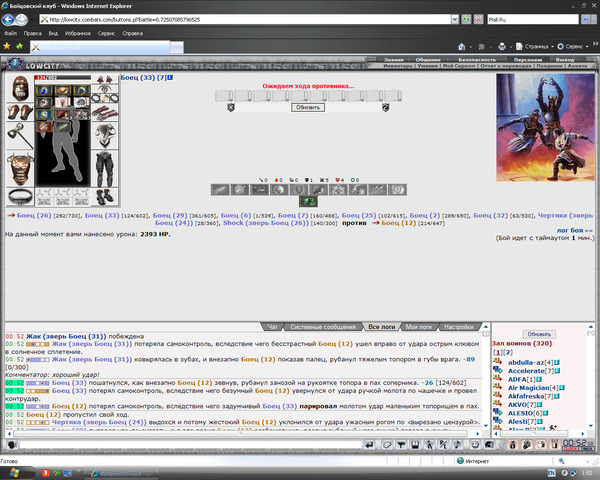Click the Akfafreska player name
This screenshot has height=480, width=600.
point(526,396)
